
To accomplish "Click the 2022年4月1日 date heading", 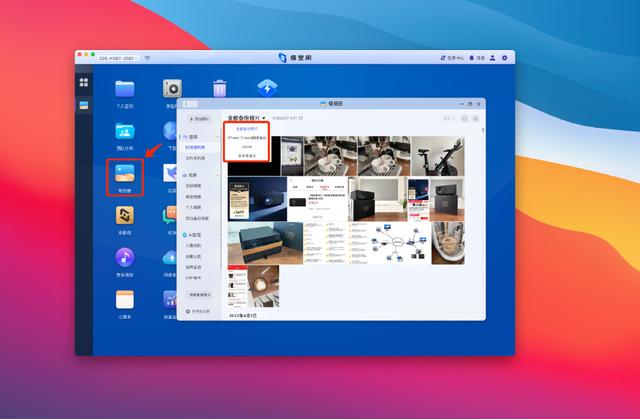I will click(242, 316).
